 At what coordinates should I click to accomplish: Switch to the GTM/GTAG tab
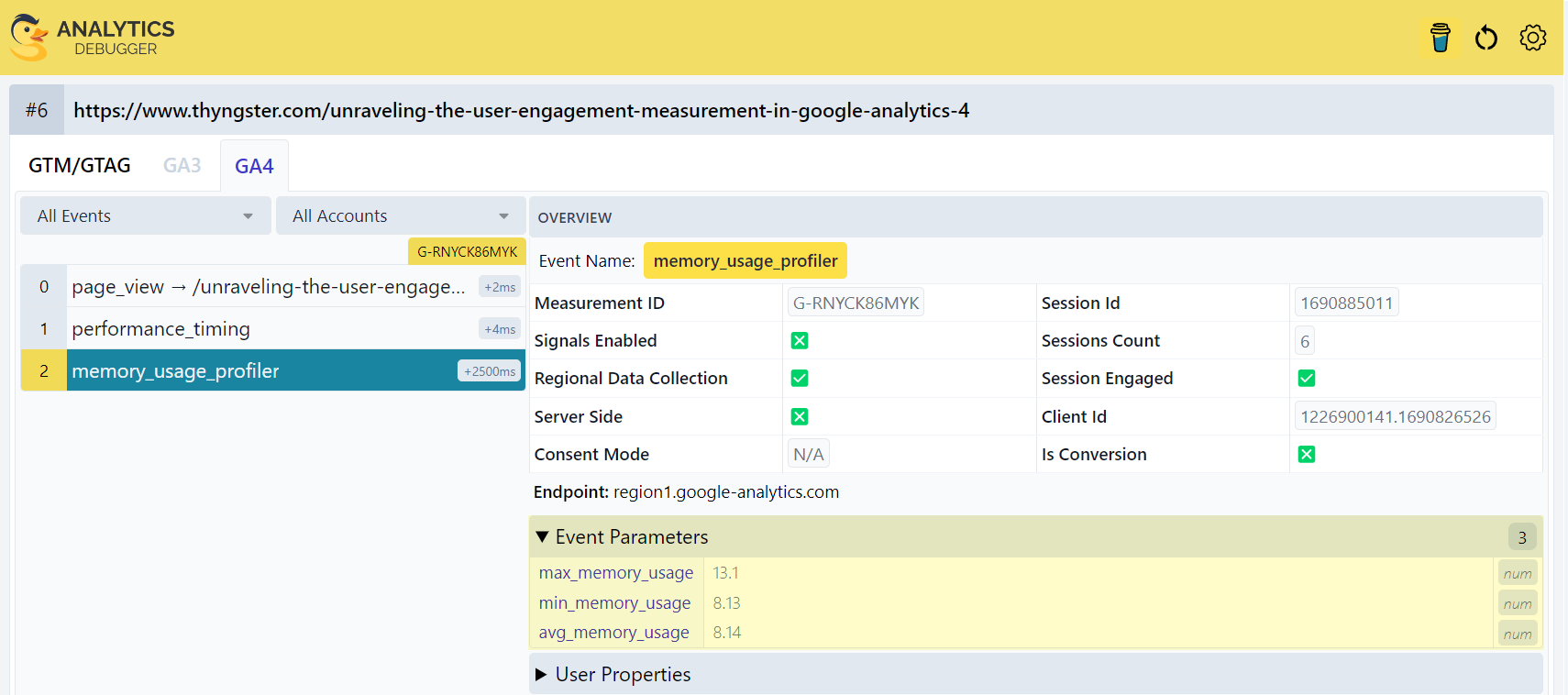click(x=80, y=166)
